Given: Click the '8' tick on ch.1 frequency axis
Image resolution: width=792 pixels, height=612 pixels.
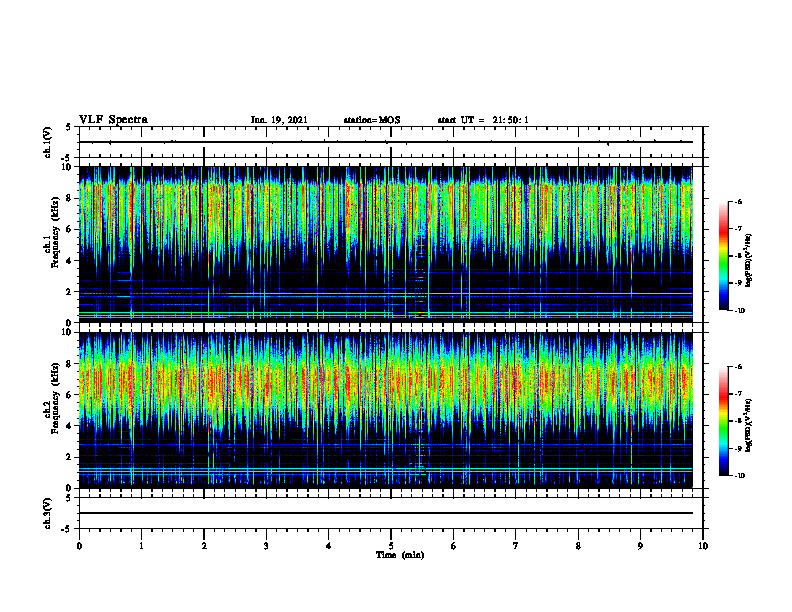Looking at the screenshot, I should (x=70, y=198).
